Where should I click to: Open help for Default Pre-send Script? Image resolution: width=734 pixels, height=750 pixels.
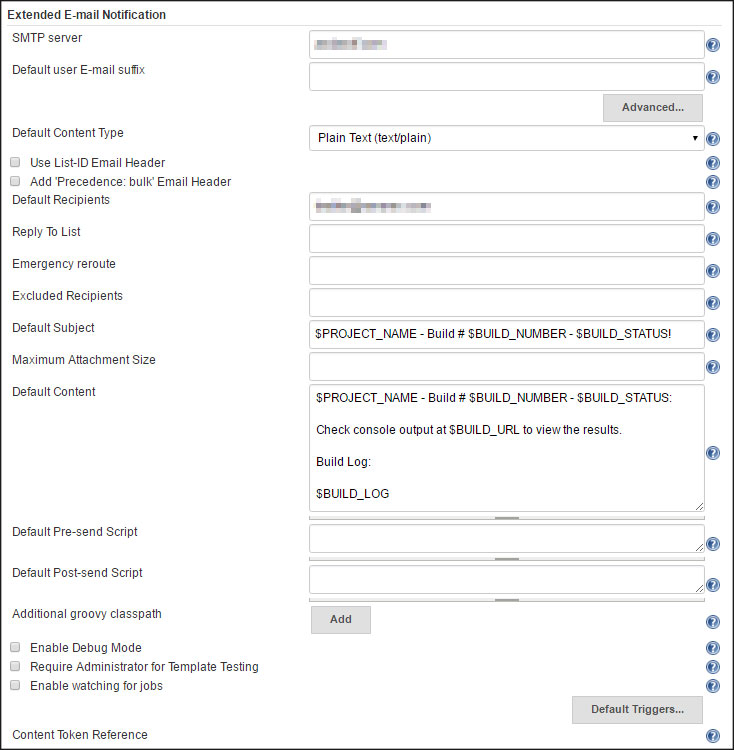tap(712, 544)
